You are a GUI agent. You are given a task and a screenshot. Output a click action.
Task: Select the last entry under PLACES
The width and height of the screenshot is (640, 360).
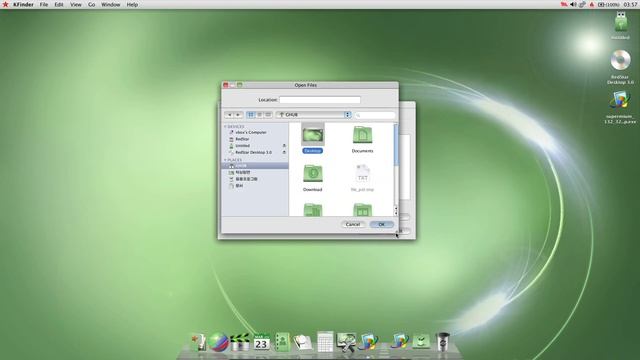coord(239,186)
